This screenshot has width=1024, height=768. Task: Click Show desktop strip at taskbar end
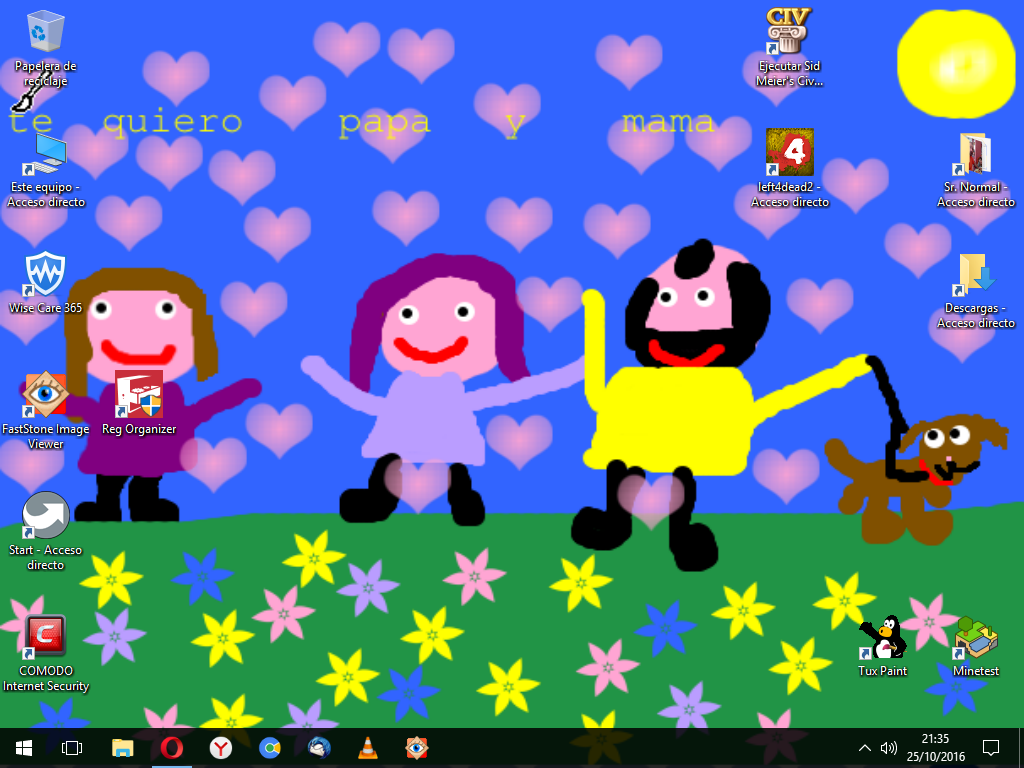(x=1021, y=748)
